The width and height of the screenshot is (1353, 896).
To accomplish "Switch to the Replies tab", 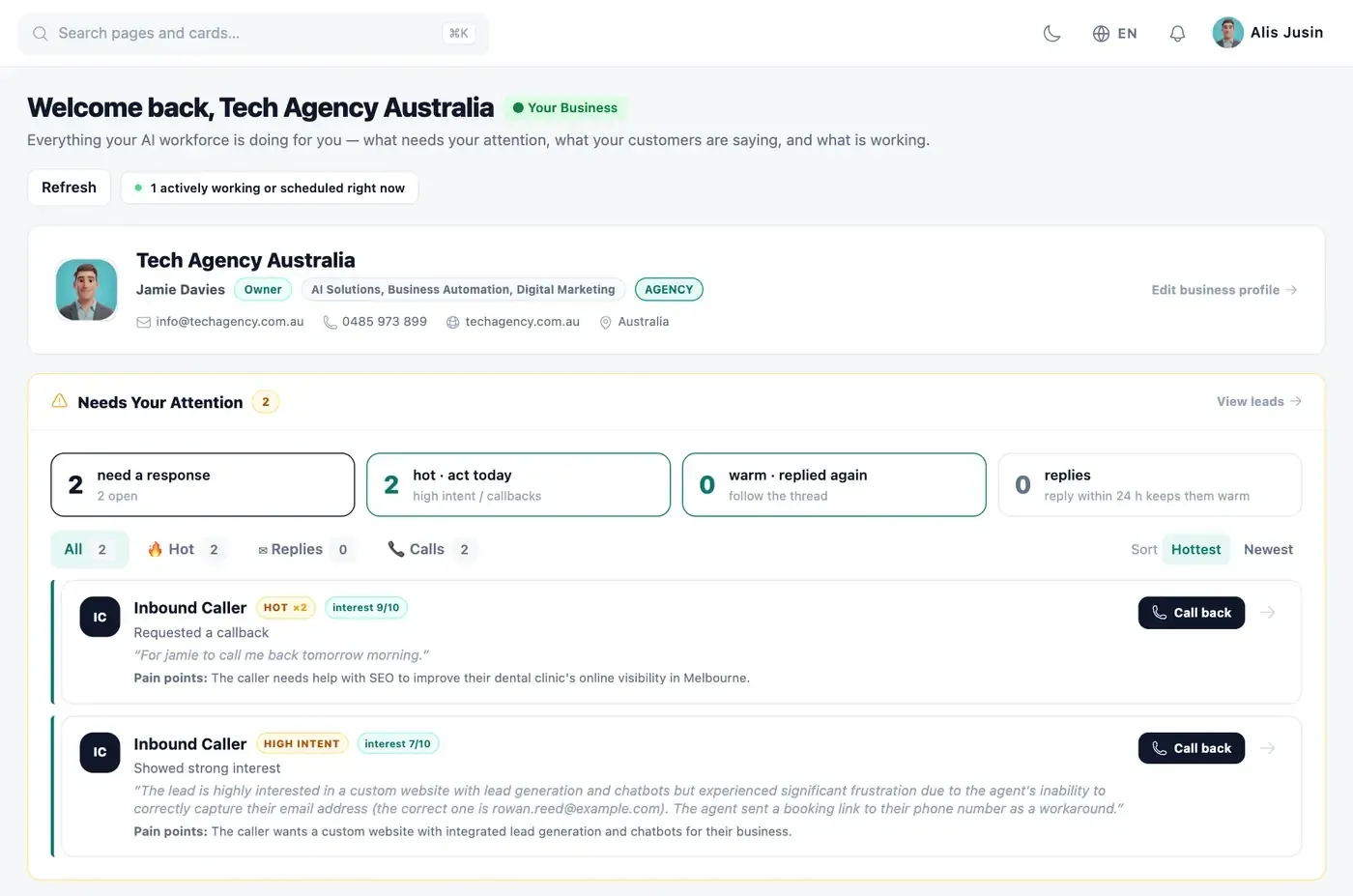I will coord(305,550).
